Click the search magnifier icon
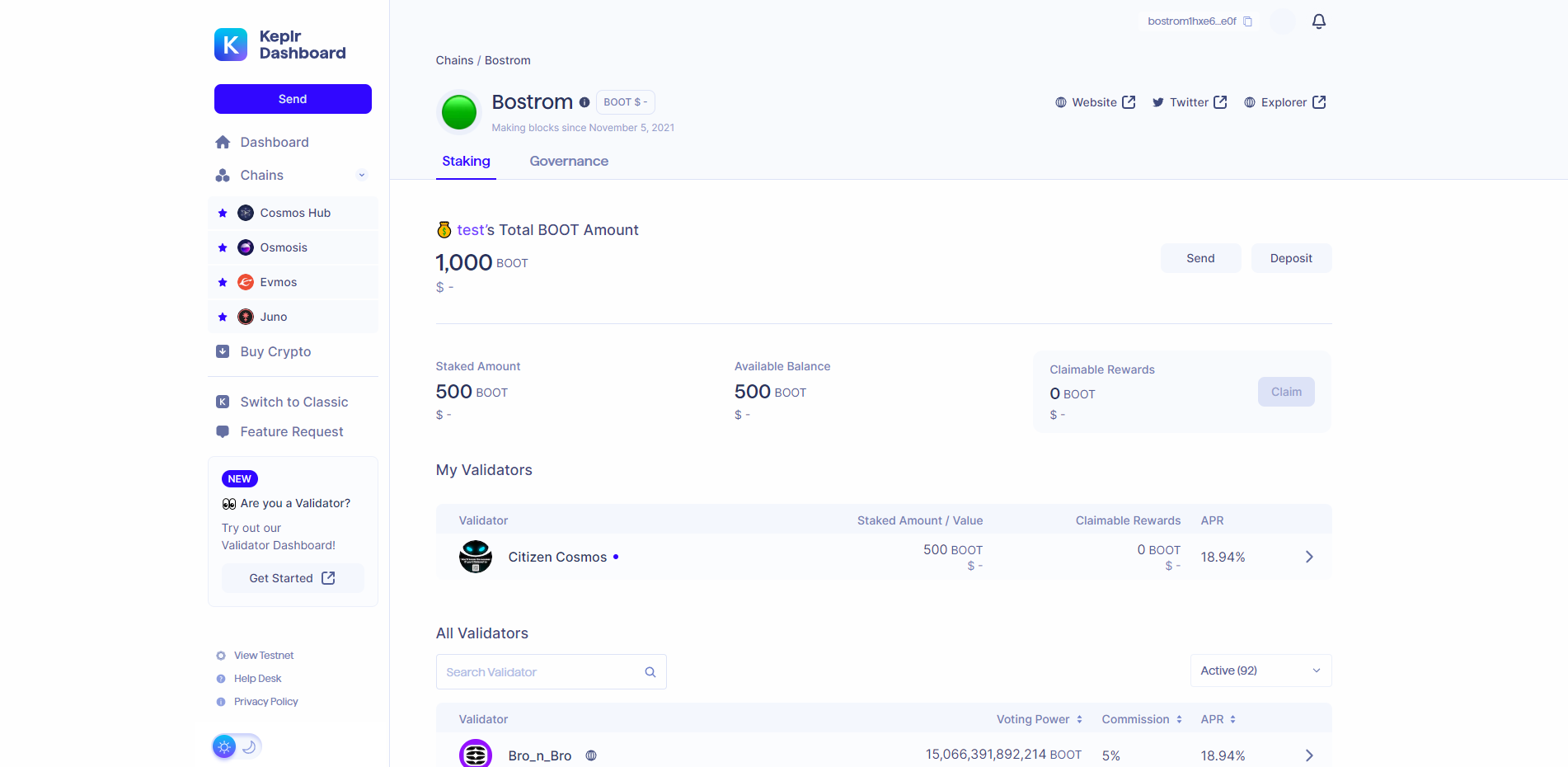Image resolution: width=1568 pixels, height=767 pixels. 650,672
